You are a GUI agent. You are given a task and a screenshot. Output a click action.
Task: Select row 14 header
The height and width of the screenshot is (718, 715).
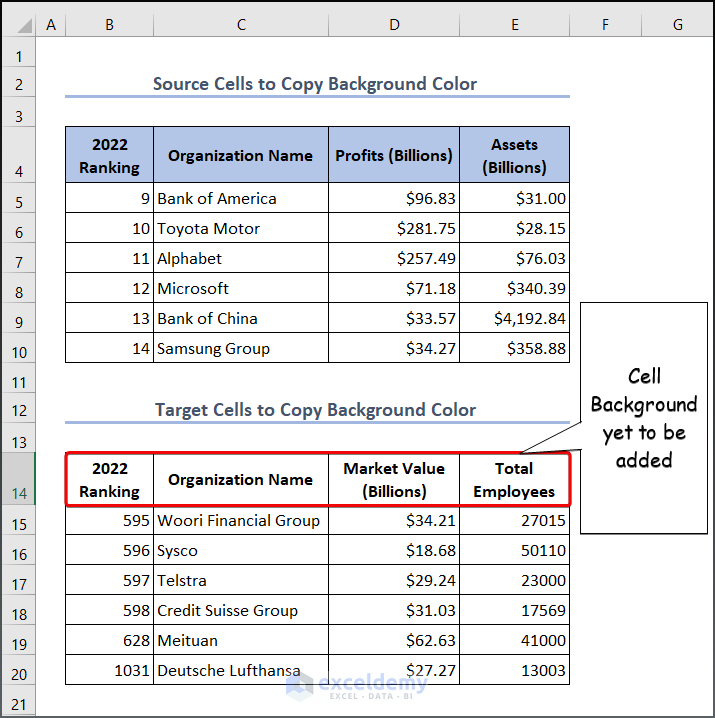19,479
